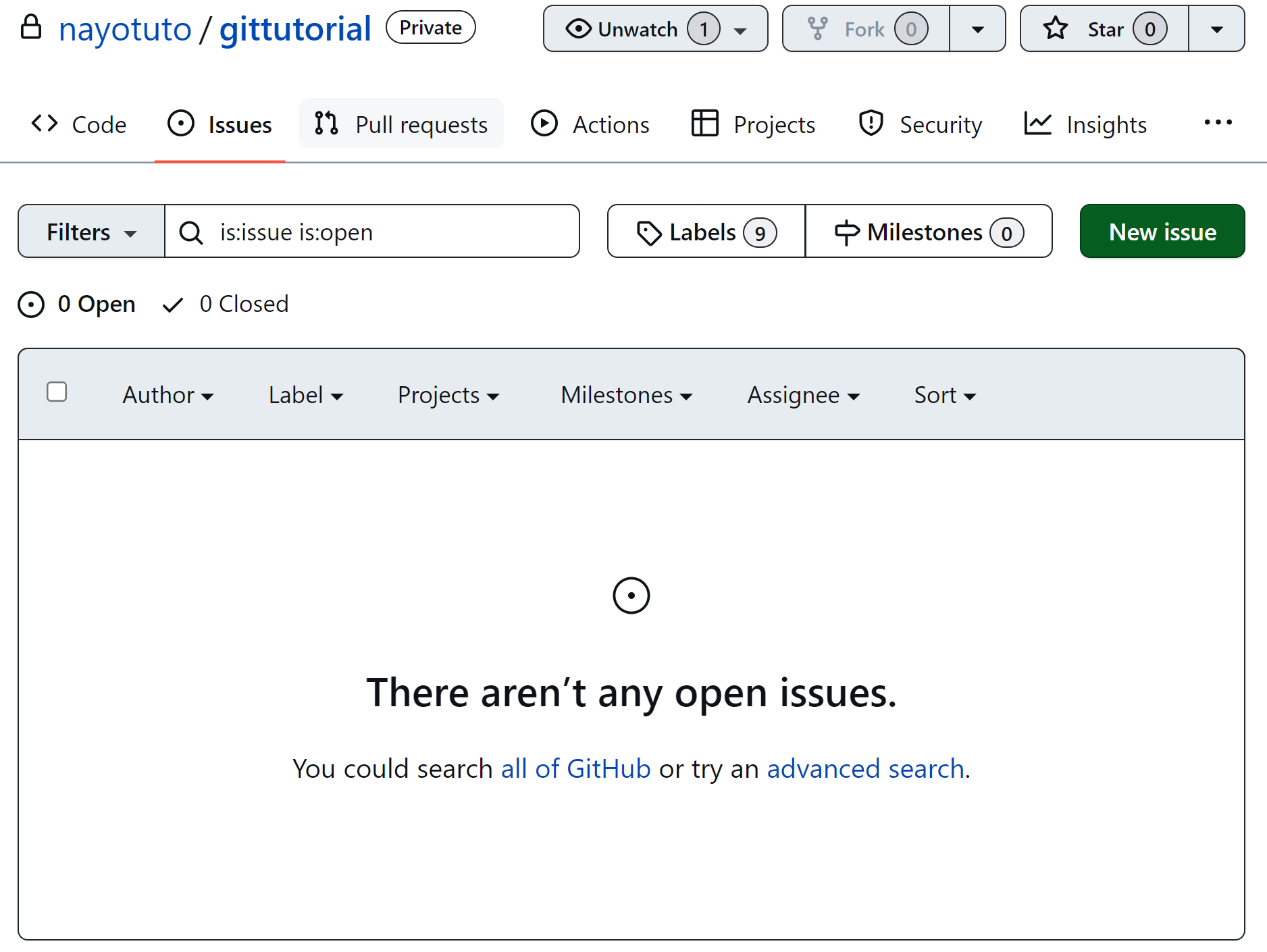Viewport: 1267px width, 952px height.
Task: Open the more tabs ellipsis menu
Action: pyautogui.click(x=1218, y=123)
